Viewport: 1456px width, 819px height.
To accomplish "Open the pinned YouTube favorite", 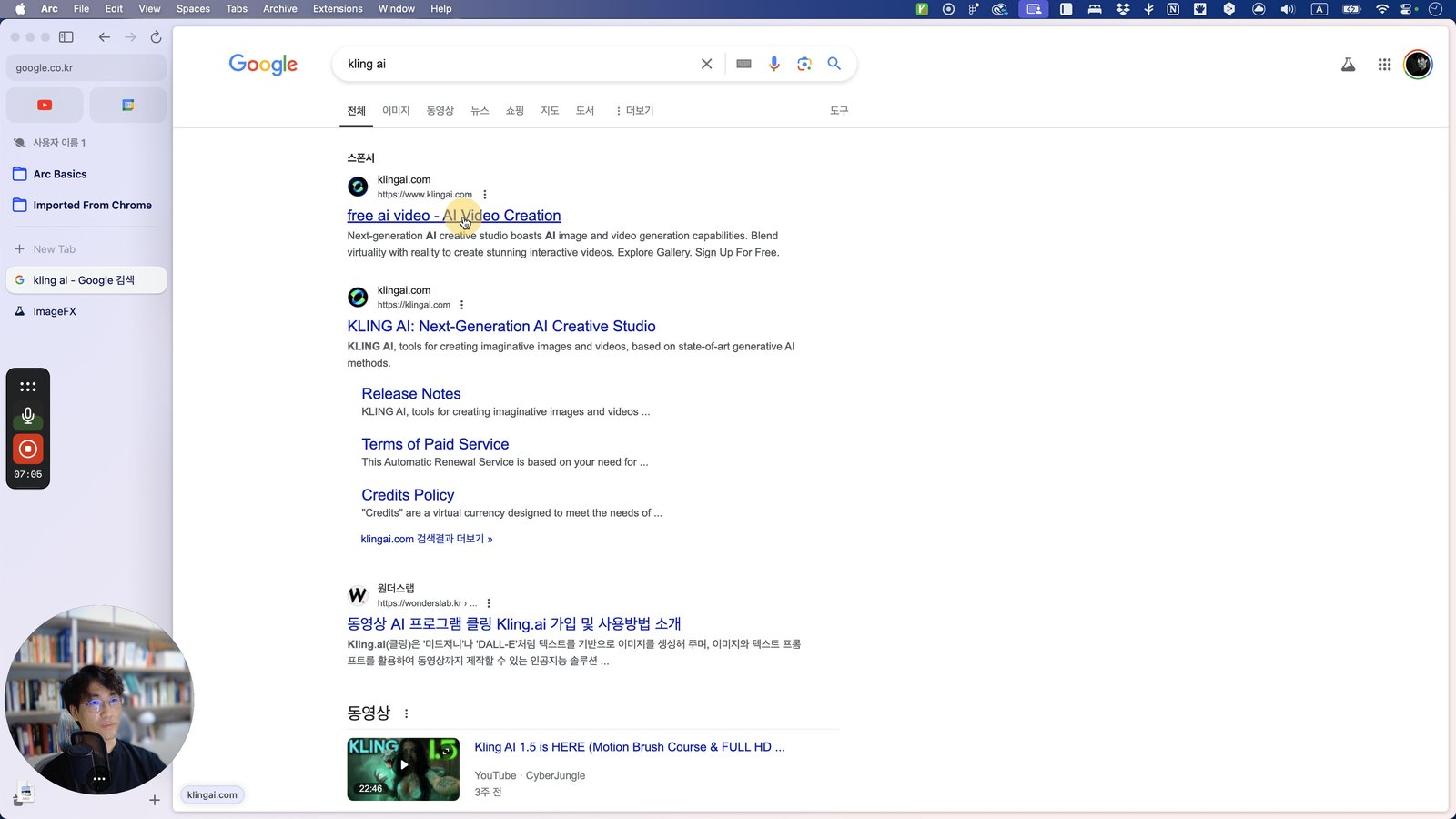I will 45,105.
